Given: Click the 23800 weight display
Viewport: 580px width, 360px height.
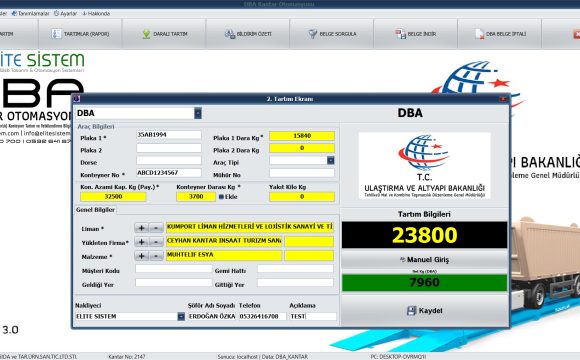Looking at the screenshot, I should pyautogui.click(x=424, y=235).
